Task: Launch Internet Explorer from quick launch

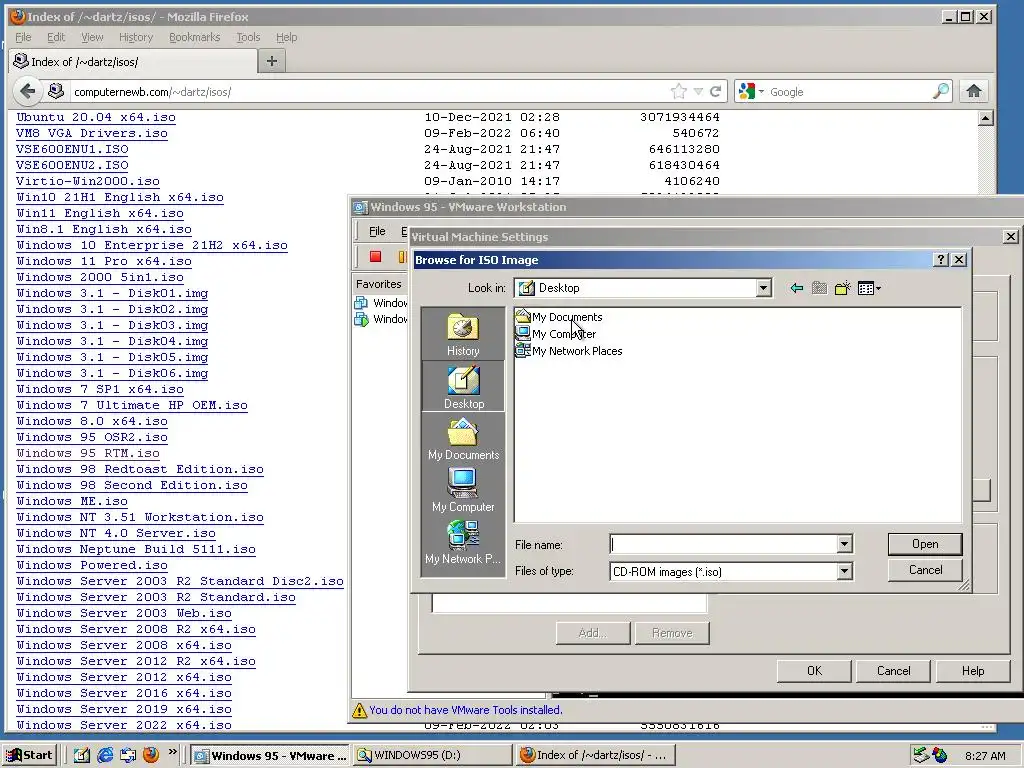Action: click(x=104, y=755)
